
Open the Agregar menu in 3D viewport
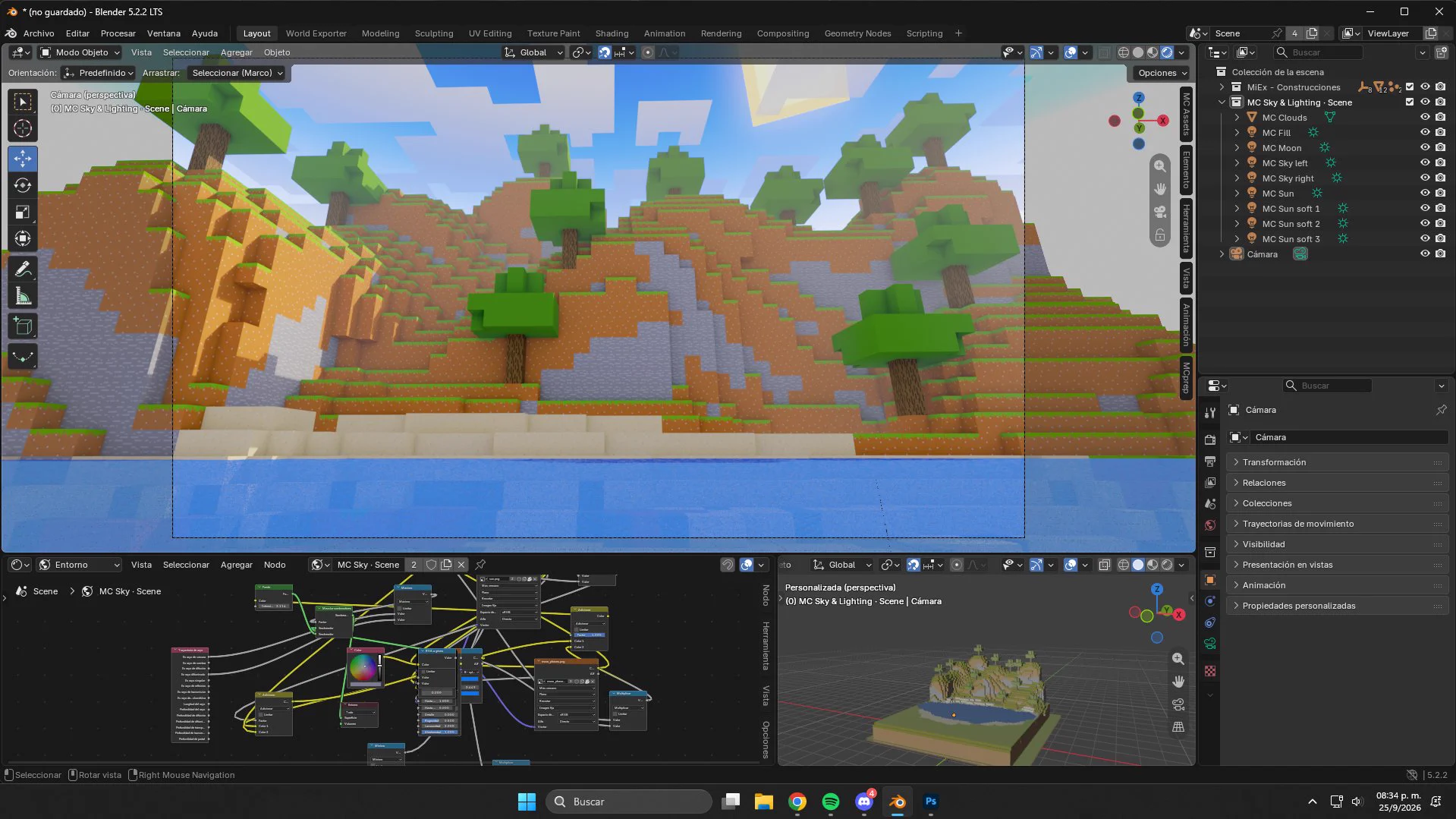pos(236,52)
